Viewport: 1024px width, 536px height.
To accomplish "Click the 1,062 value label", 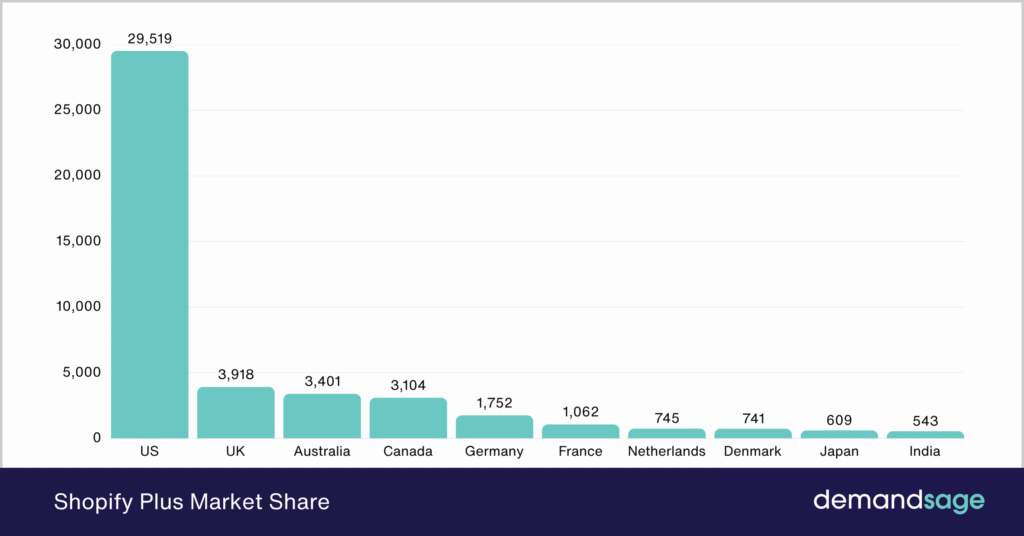I will coord(581,412).
